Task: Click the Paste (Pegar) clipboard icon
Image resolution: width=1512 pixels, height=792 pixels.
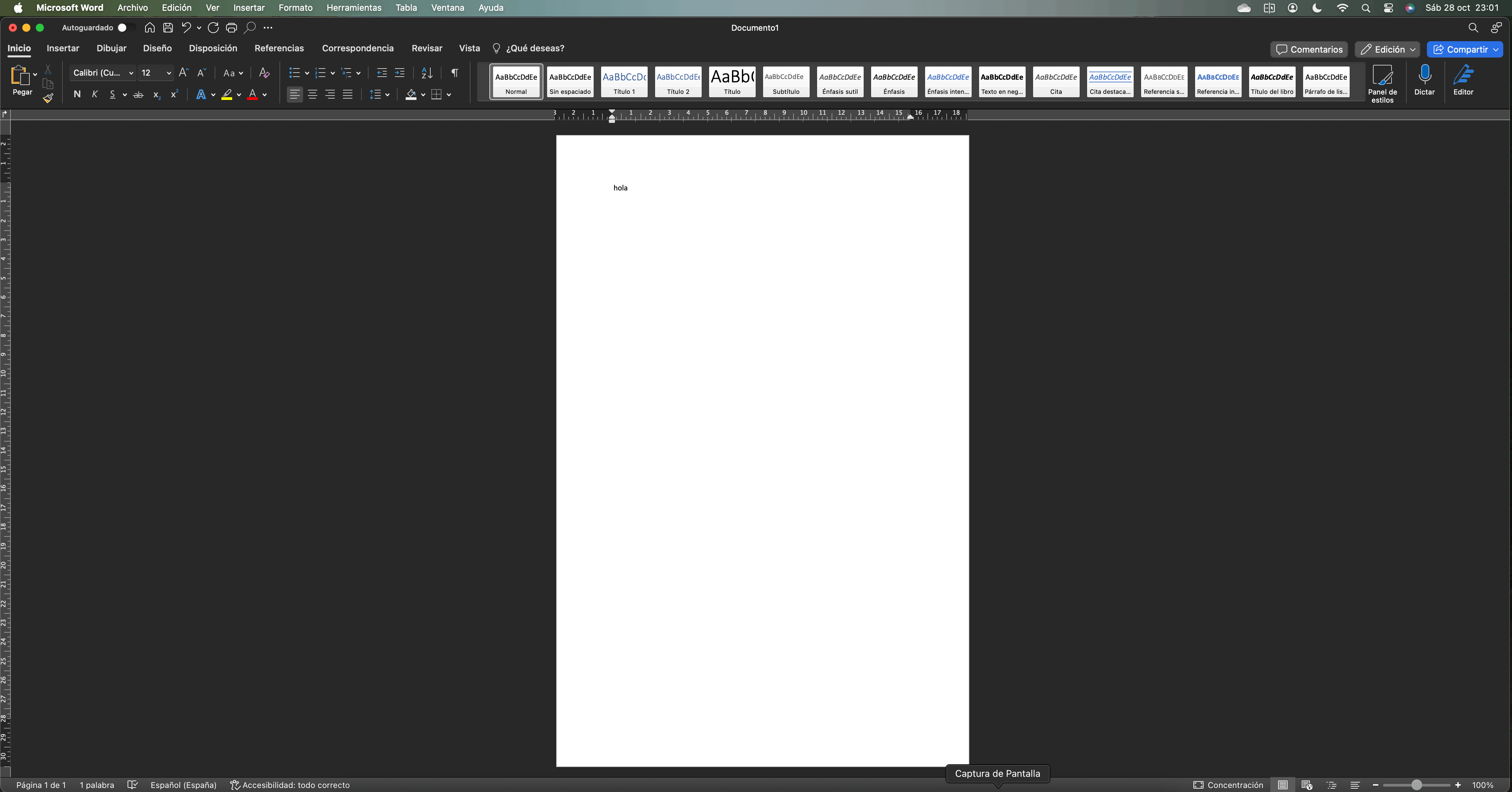Action: click(20, 75)
